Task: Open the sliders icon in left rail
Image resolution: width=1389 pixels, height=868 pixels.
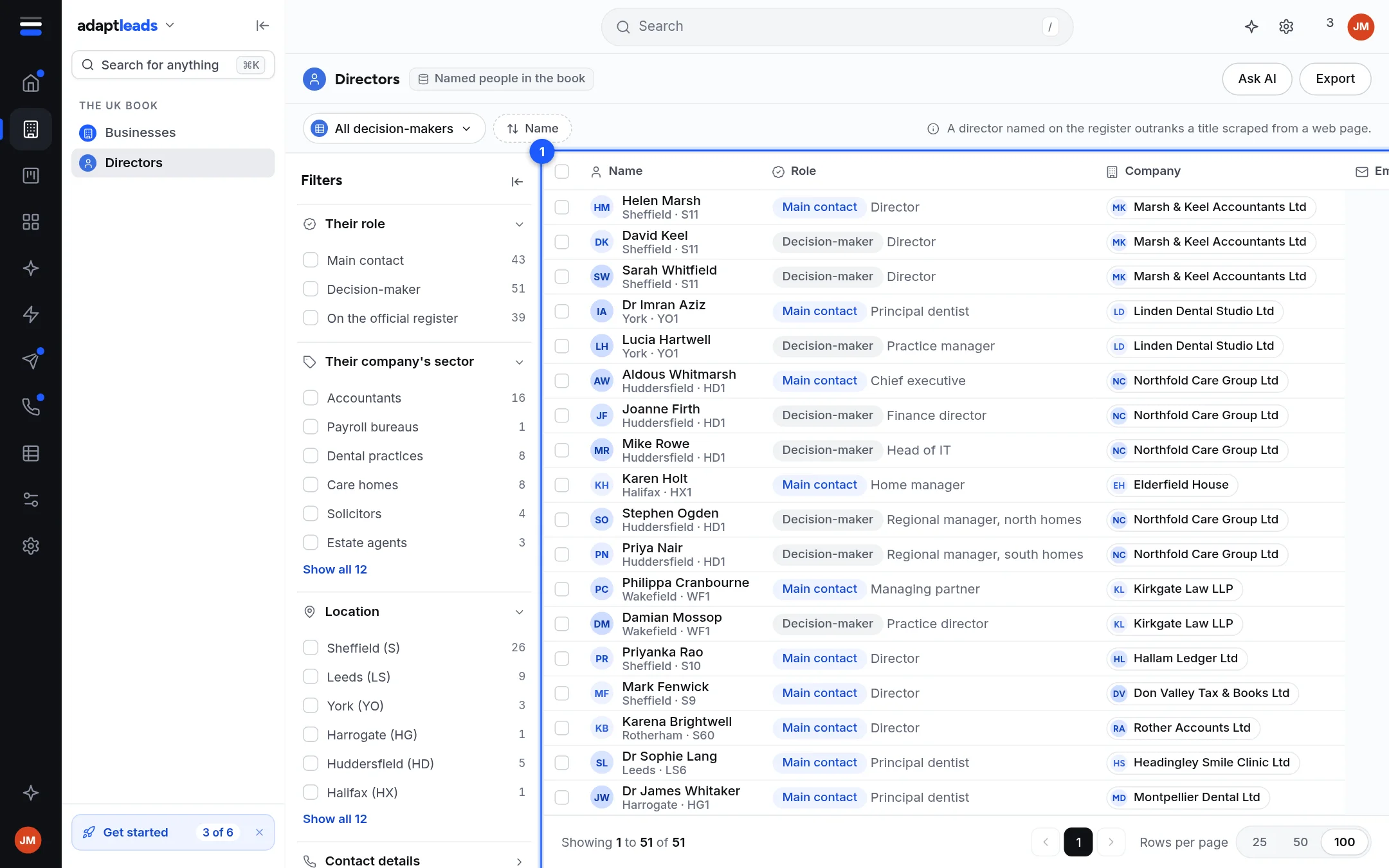Action: [31, 500]
